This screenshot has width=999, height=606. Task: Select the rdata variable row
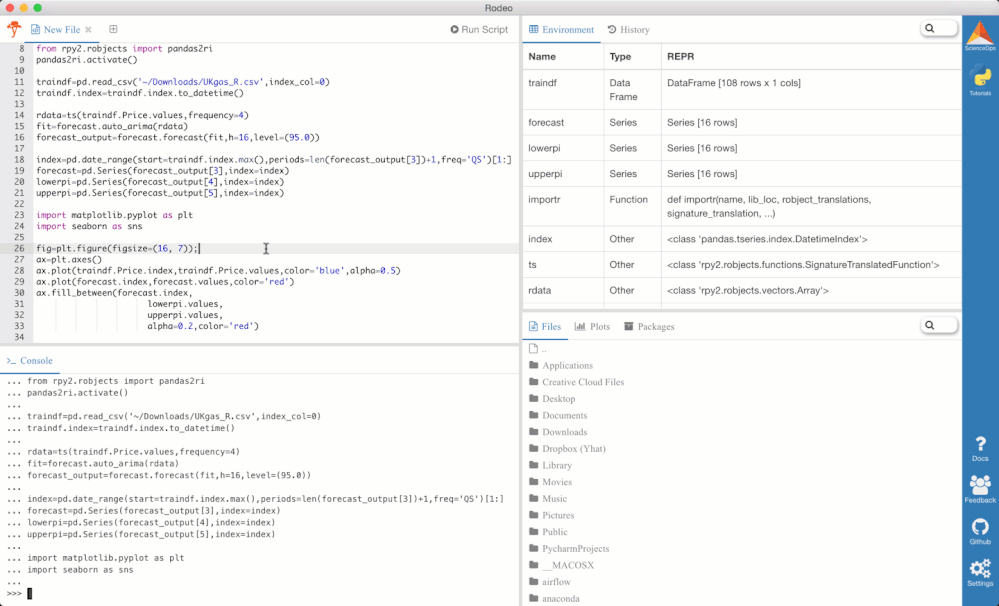coord(742,290)
